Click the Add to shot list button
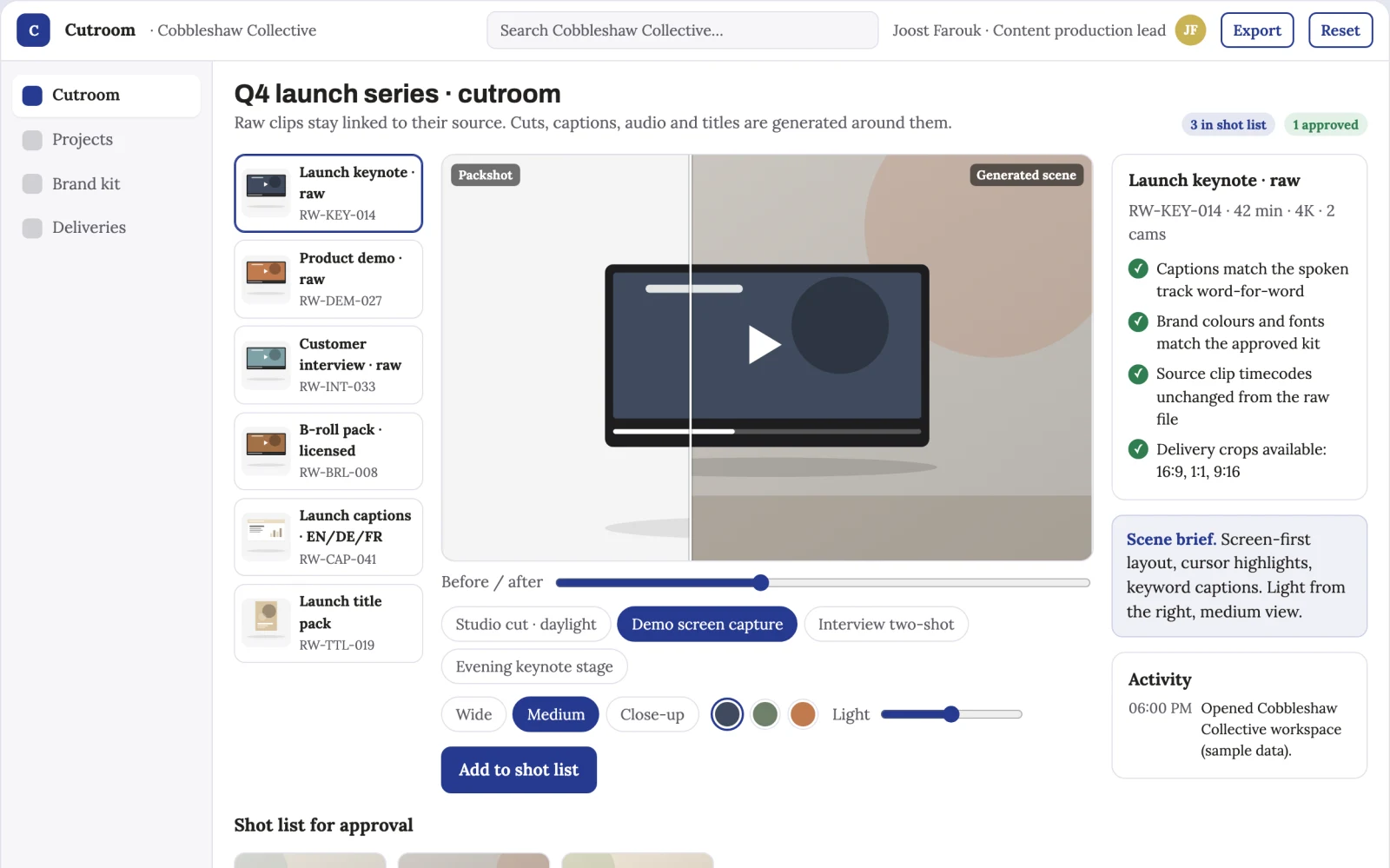 (519, 770)
